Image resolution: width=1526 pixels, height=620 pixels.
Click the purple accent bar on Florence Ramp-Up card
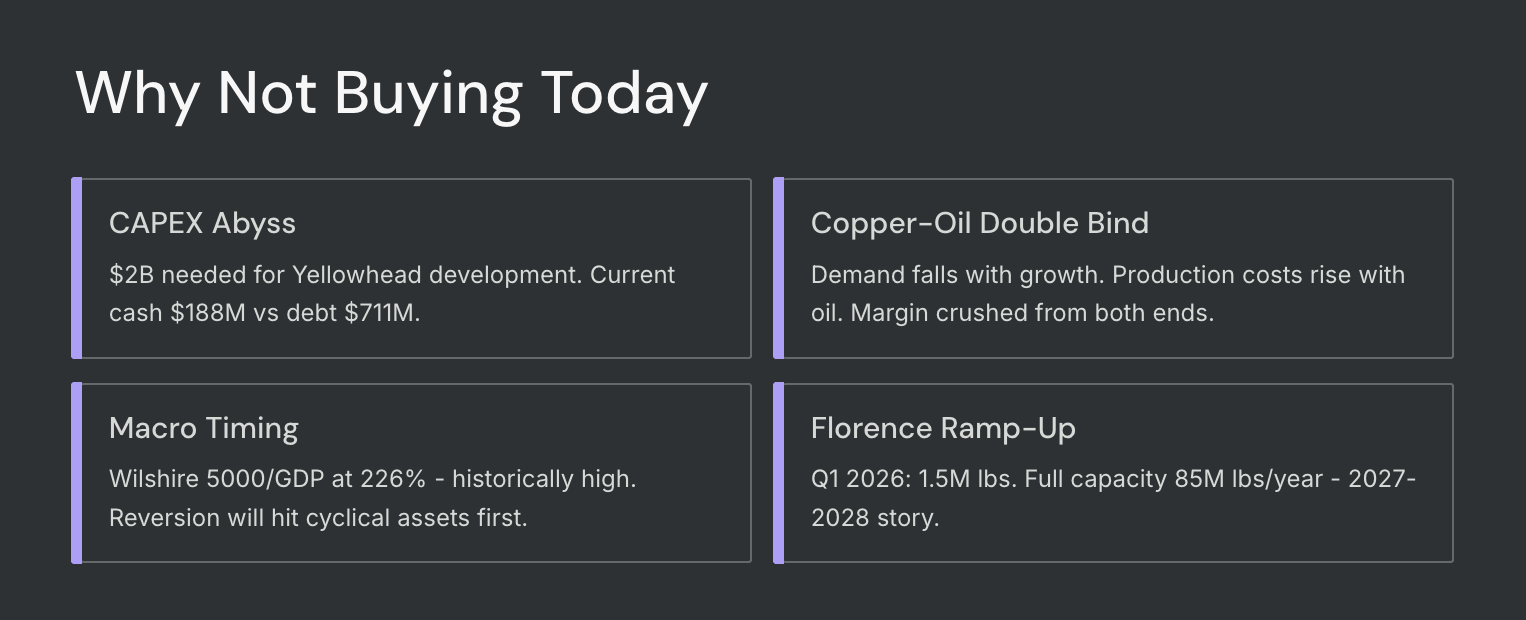(778, 473)
